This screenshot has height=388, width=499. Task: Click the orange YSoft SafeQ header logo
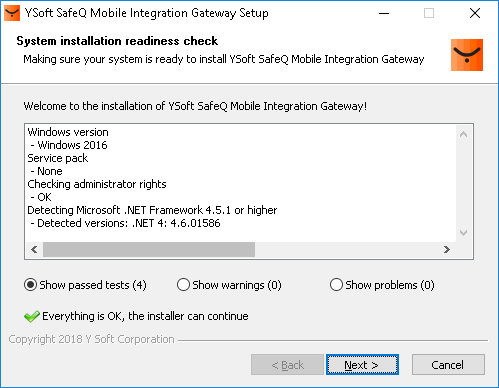coord(467,55)
